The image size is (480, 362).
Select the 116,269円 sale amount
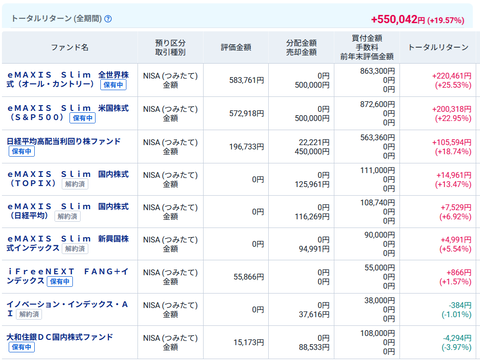pos(312,216)
